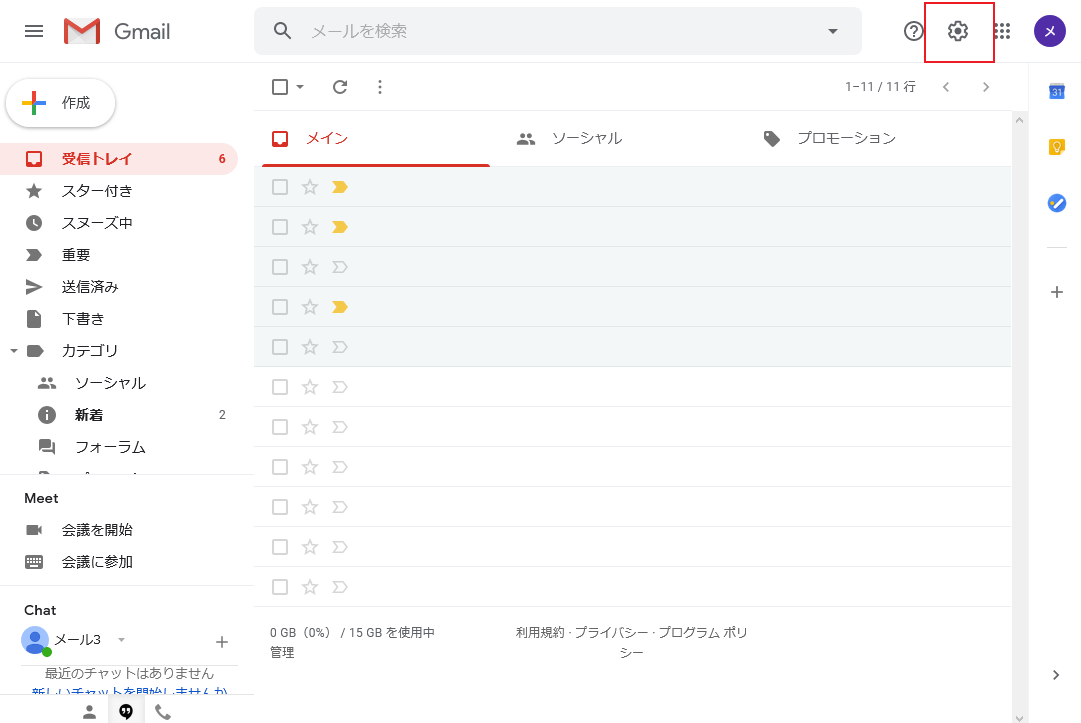This screenshot has height=723, width=1081.
Task: Switch to the プロモーション tab
Action: pyautogui.click(x=845, y=139)
